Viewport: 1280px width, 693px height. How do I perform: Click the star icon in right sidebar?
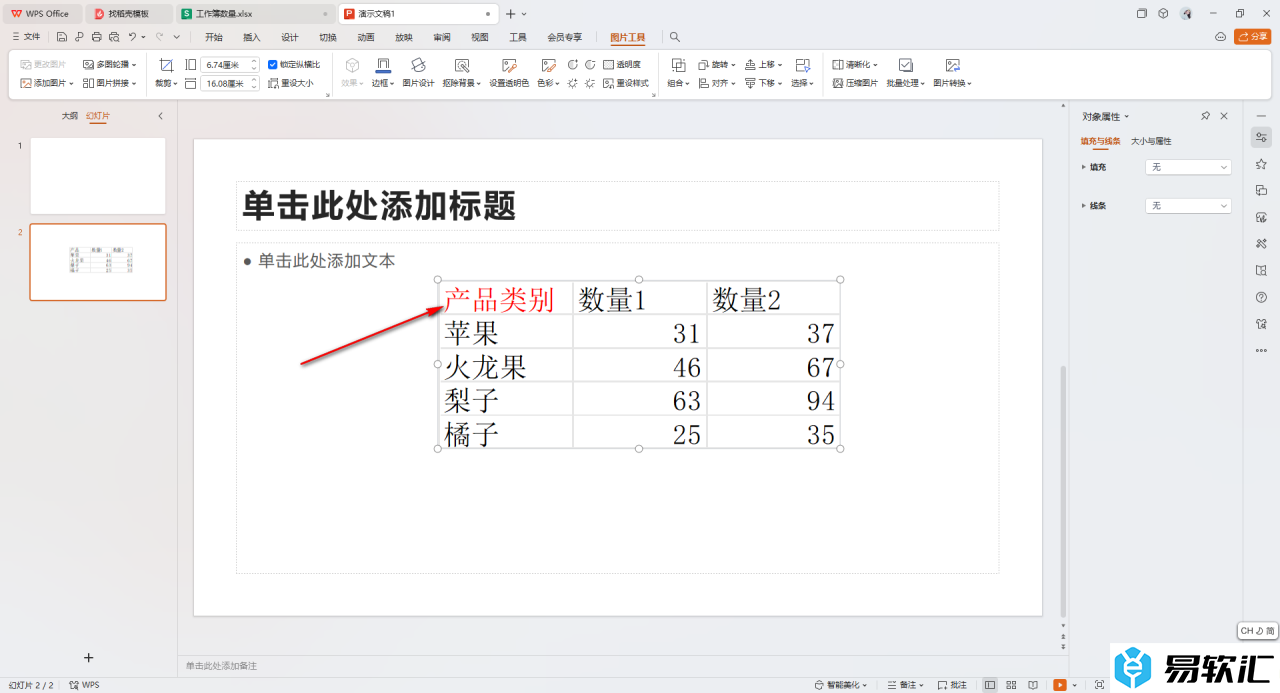point(1261,164)
